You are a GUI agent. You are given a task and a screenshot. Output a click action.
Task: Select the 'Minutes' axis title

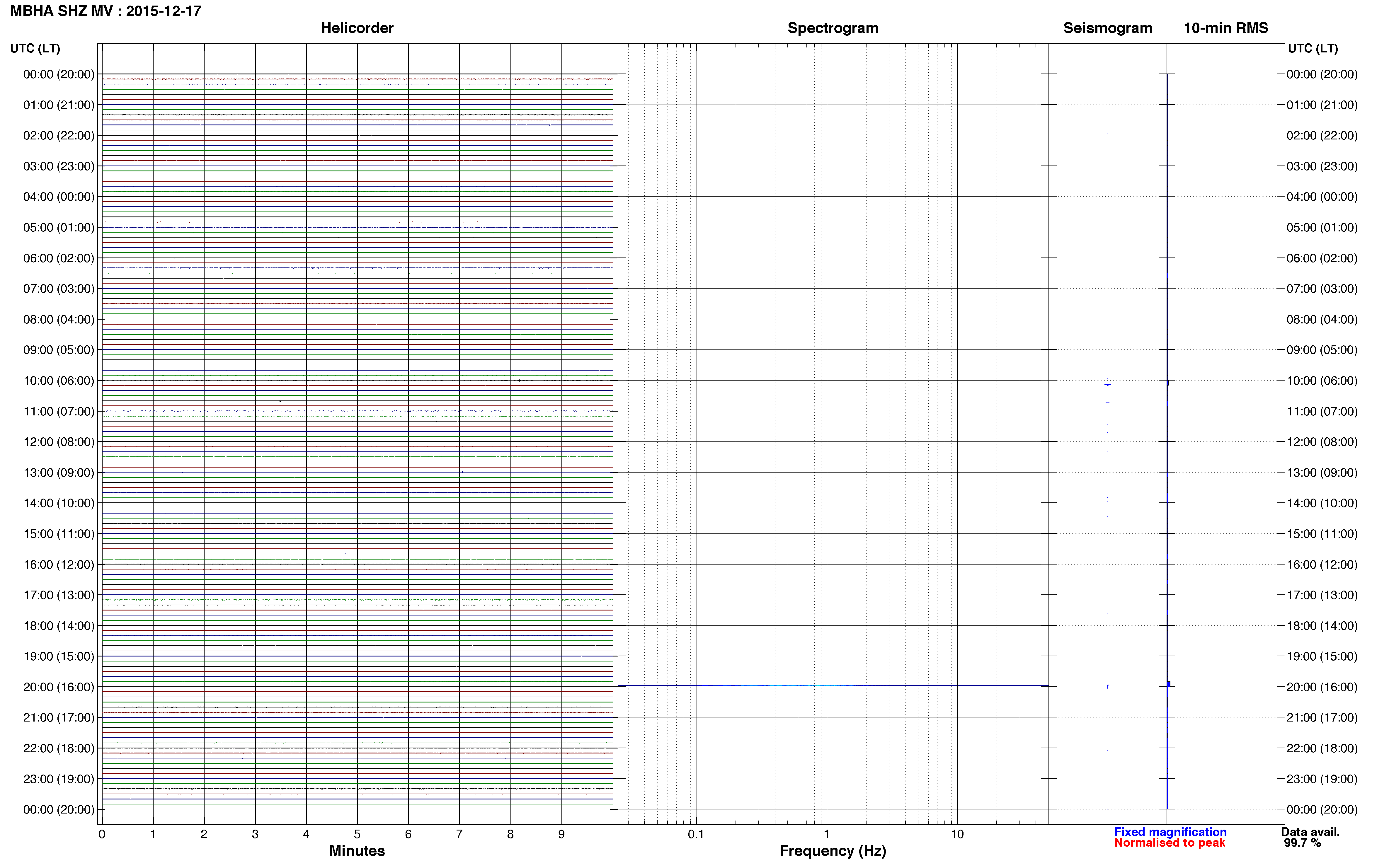tap(357, 851)
